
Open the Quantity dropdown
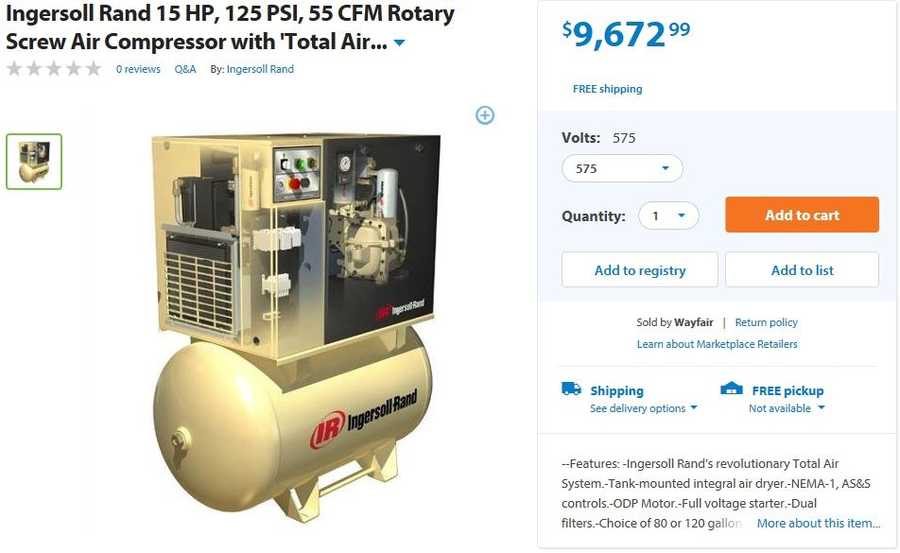pos(669,216)
